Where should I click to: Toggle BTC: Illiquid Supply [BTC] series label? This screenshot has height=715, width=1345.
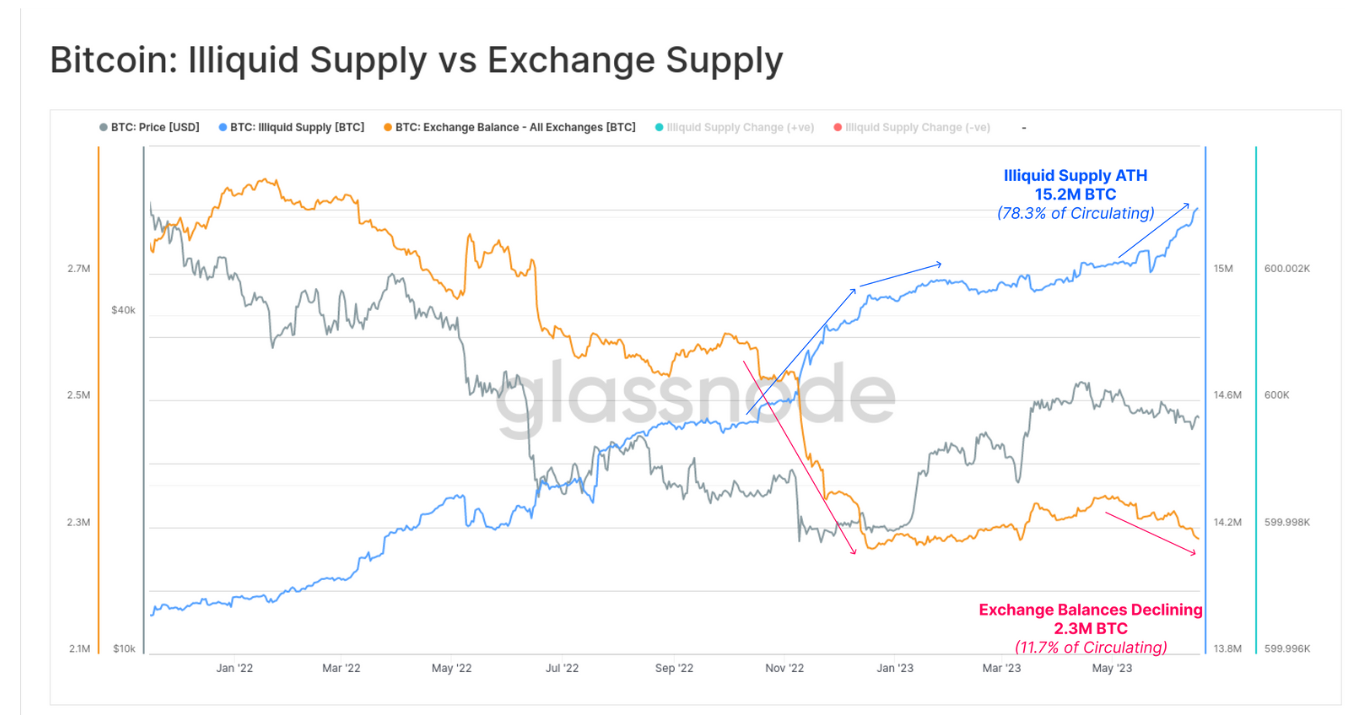(297, 128)
